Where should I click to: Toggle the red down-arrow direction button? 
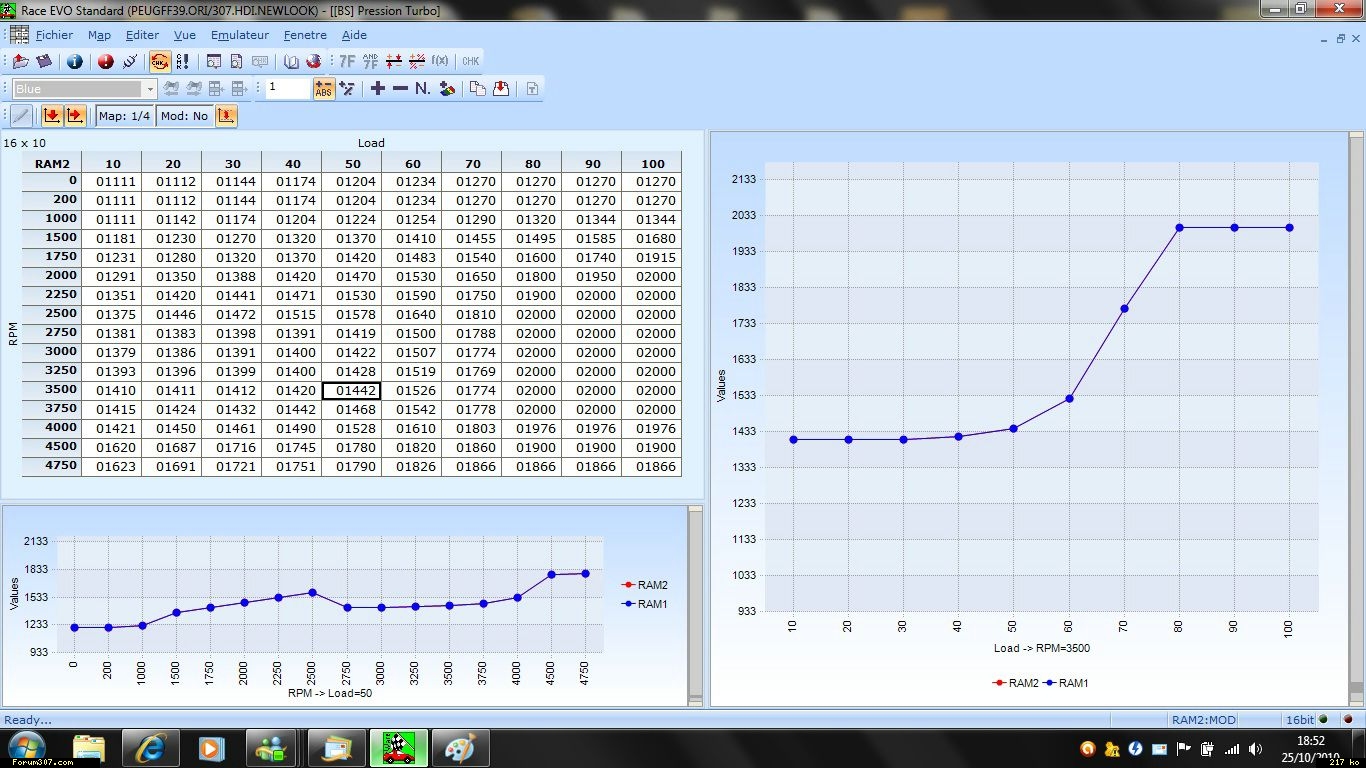[51, 116]
